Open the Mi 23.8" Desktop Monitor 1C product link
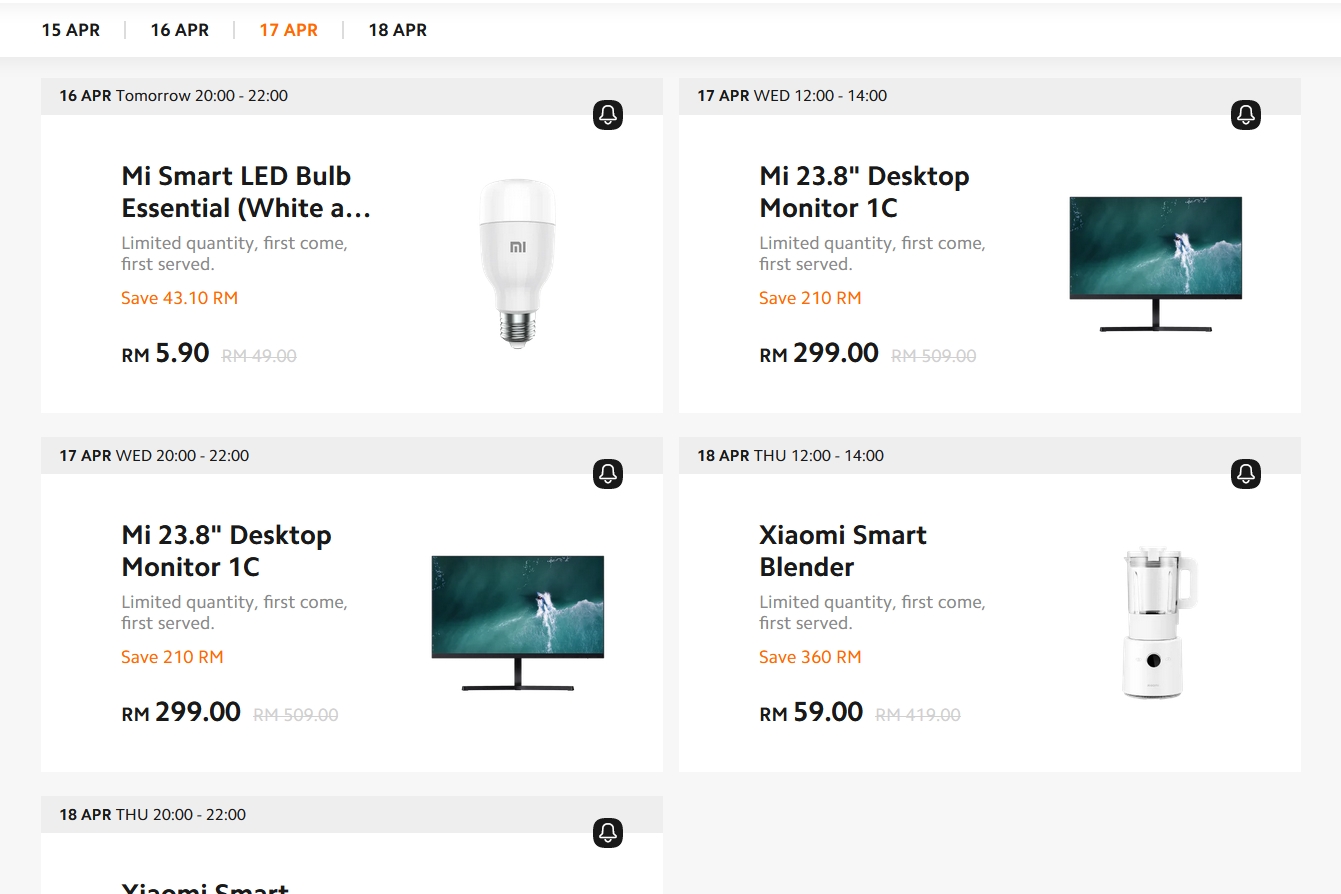 [x=864, y=192]
